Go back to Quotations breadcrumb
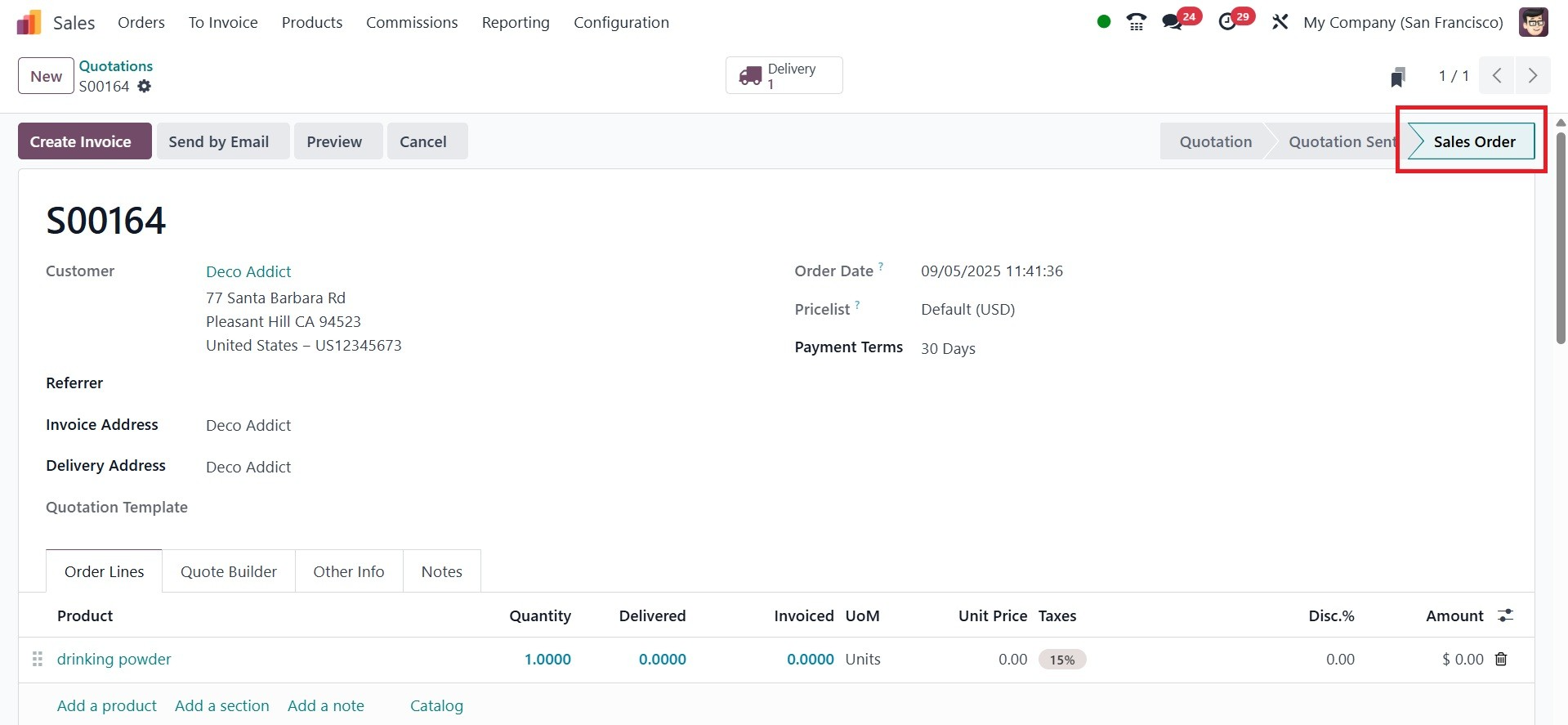Image resolution: width=1568 pixels, height=725 pixels. pos(116,65)
